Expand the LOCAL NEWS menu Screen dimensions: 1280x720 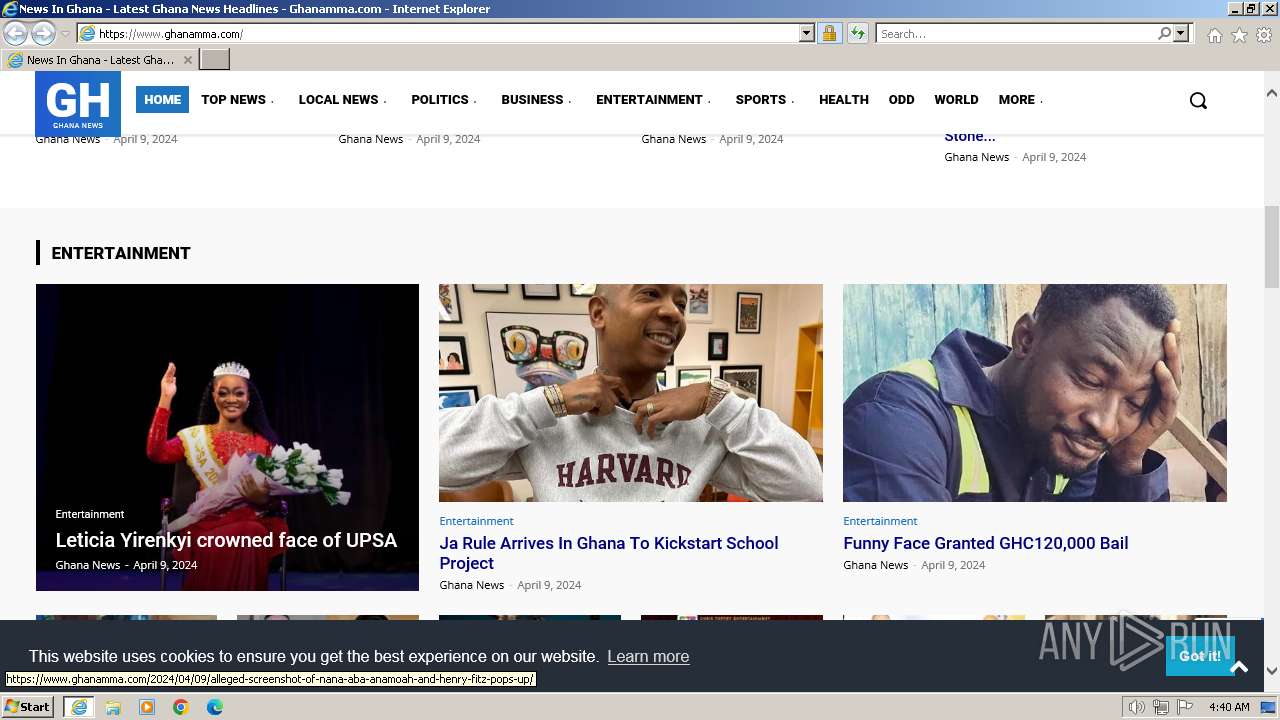(x=342, y=100)
